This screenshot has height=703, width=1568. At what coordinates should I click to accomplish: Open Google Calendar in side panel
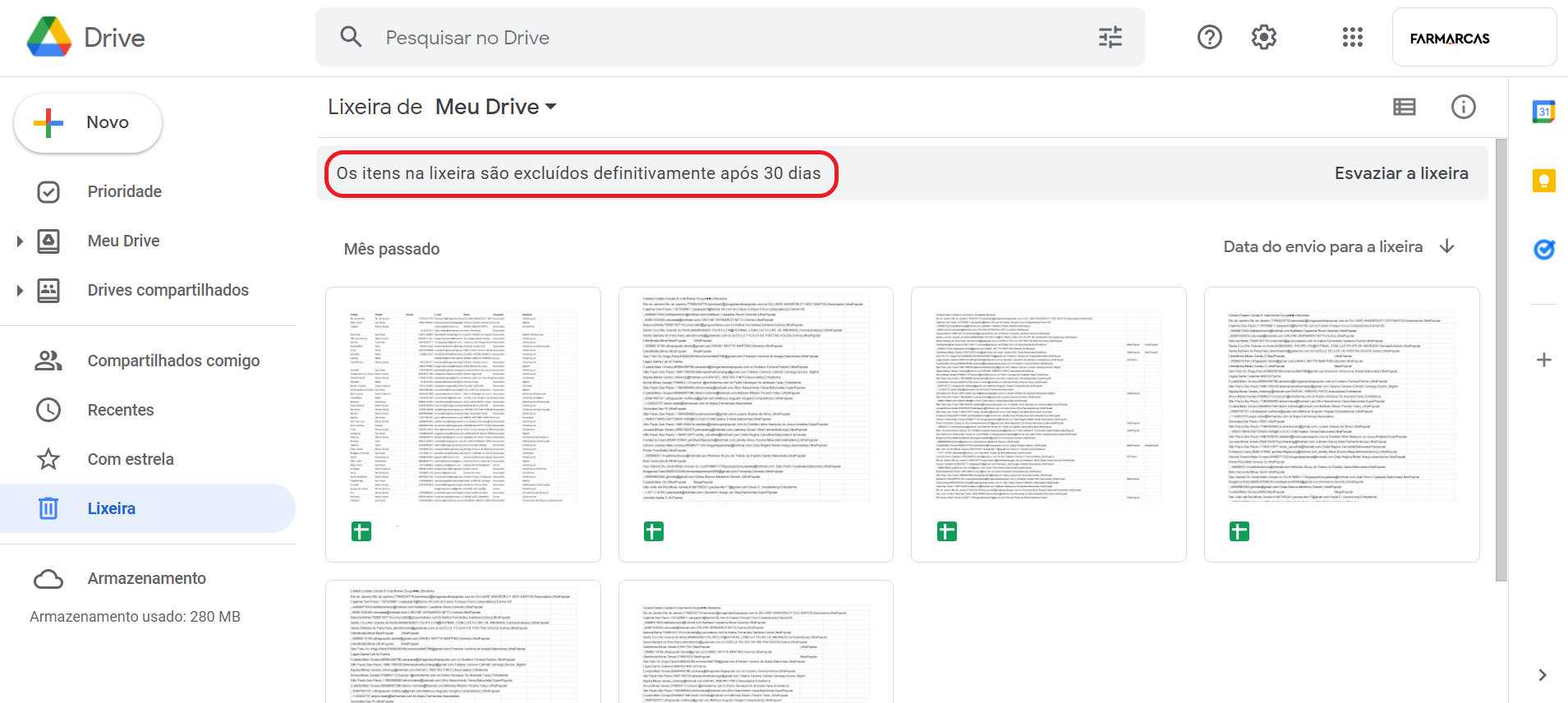pos(1543,112)
